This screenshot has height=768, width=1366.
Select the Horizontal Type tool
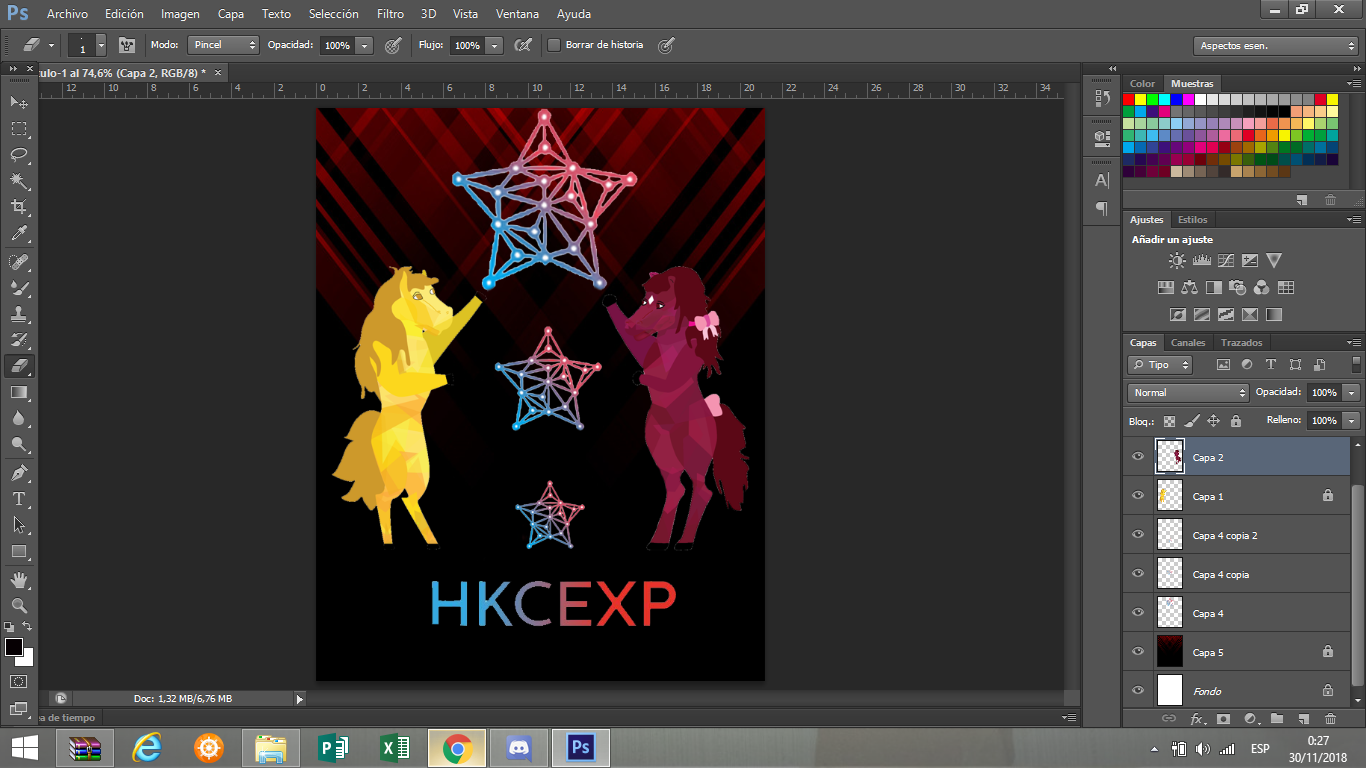[18, 498]
